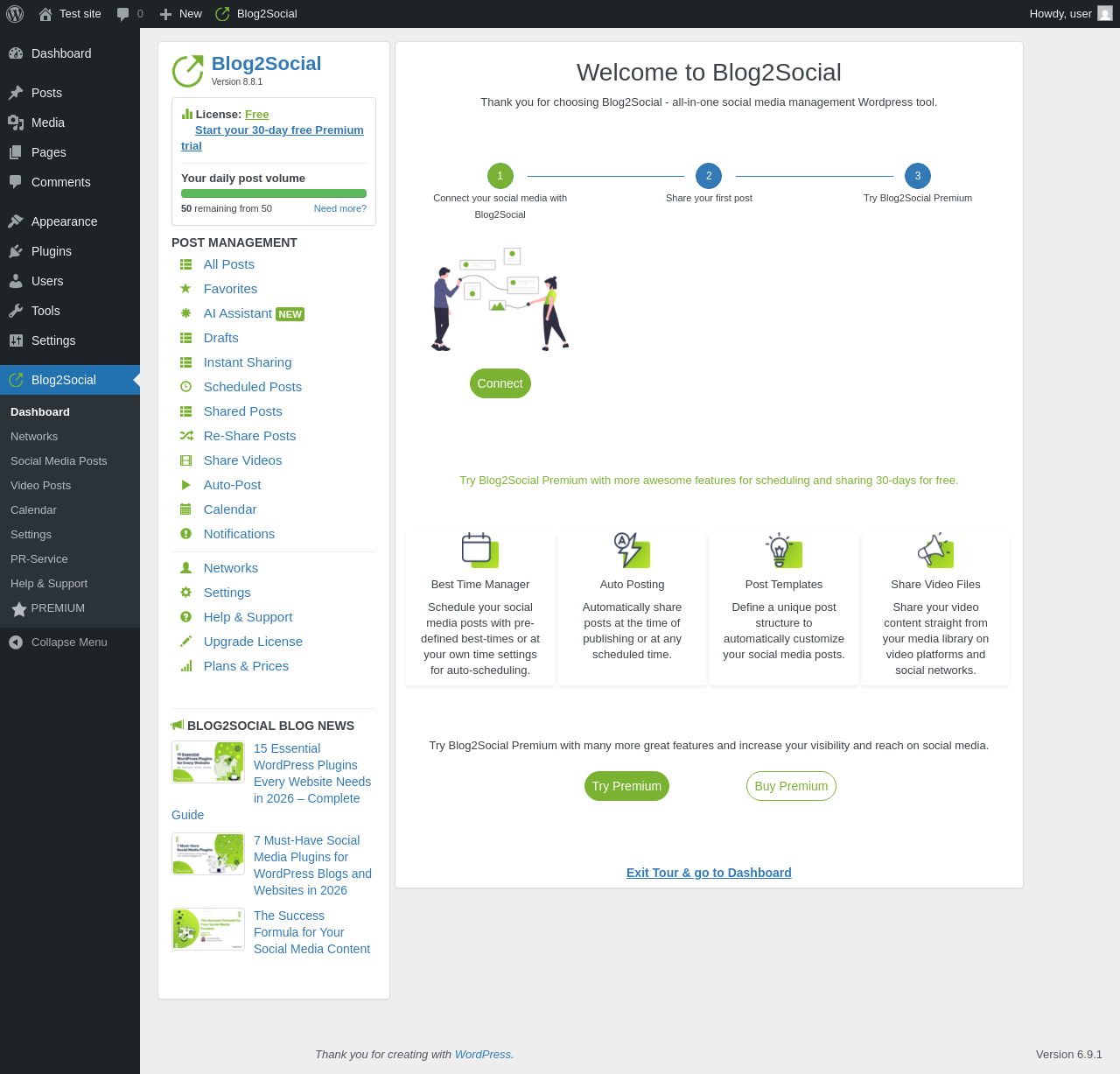Click the Auto-Post play icon
This screenshot has width=1120, height=1074.
[185, 485]
